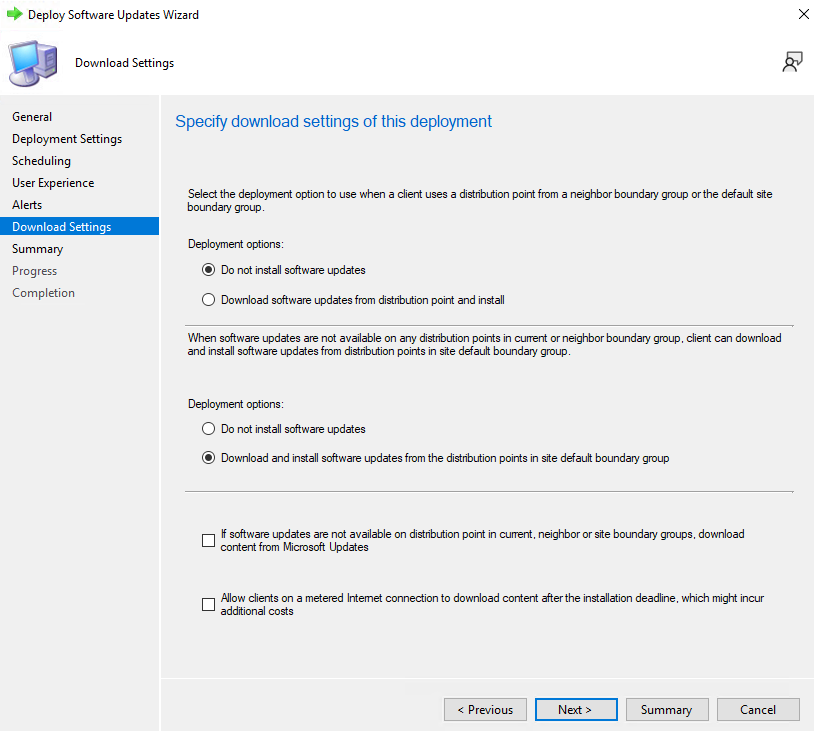Click the feedback person icon
Viewport: 814px width, 731px height.
pyautogui.click(x=792, y=62)
